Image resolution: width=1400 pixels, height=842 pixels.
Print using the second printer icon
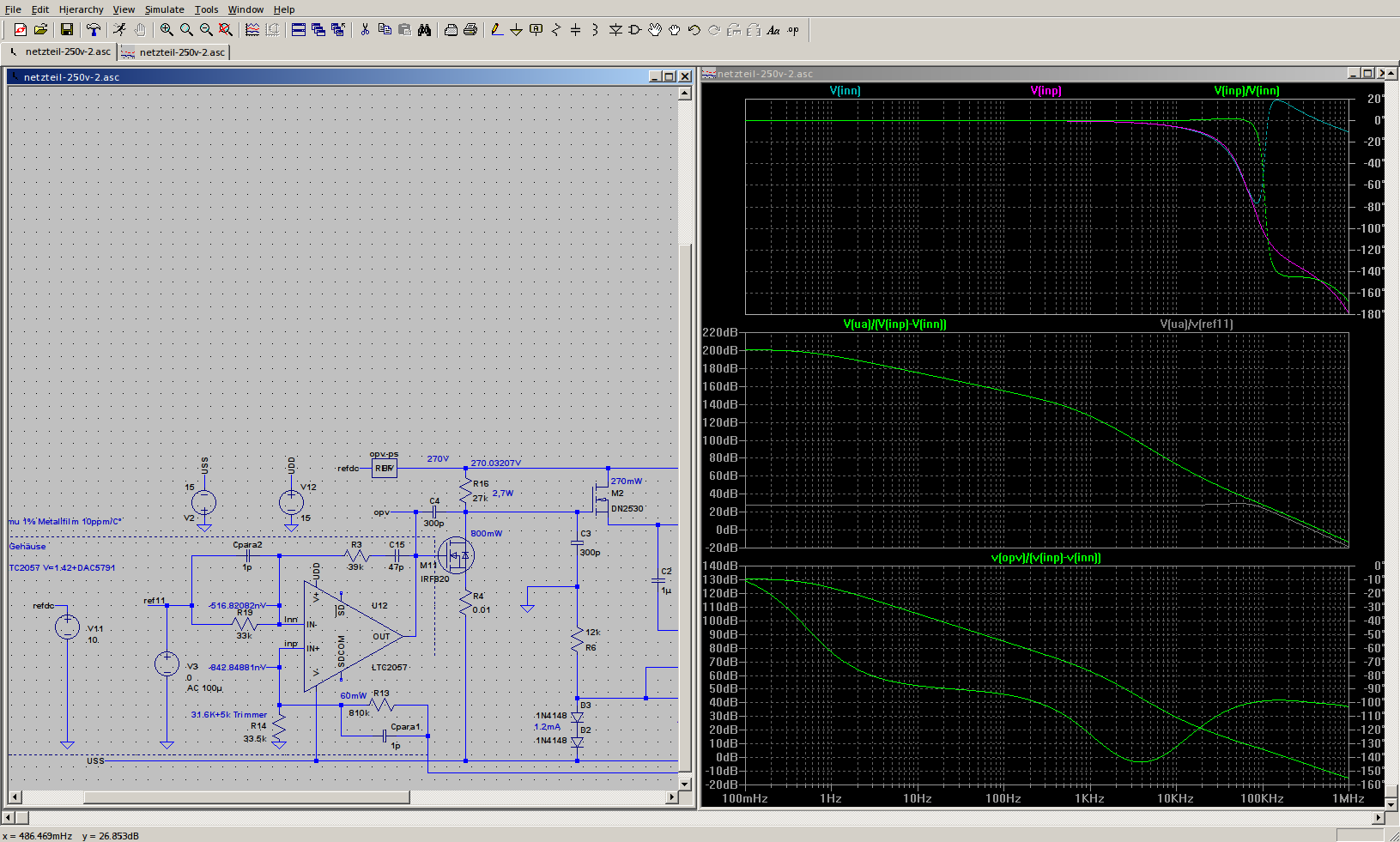(x=470, y=30)
